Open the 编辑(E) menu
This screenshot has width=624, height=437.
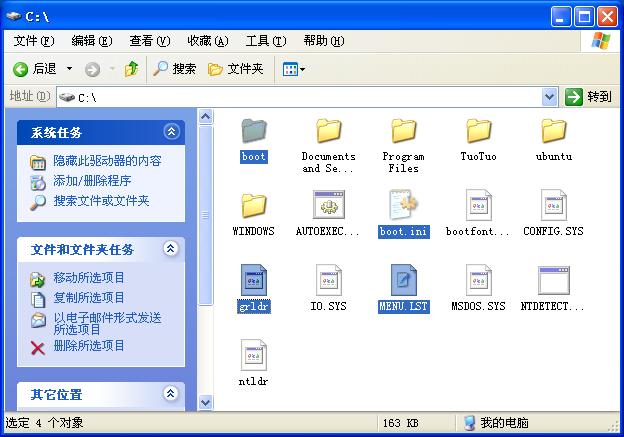(x=92, y=41)
